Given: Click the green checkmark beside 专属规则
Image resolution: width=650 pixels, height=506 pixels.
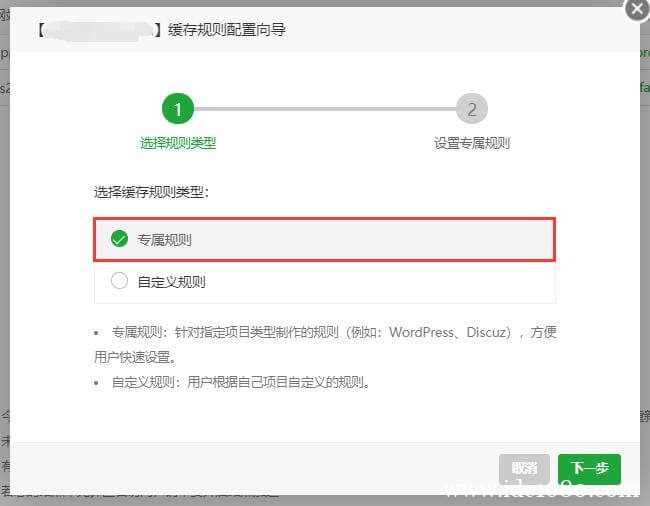Looking at the screenshot, I should coord(119,240).
